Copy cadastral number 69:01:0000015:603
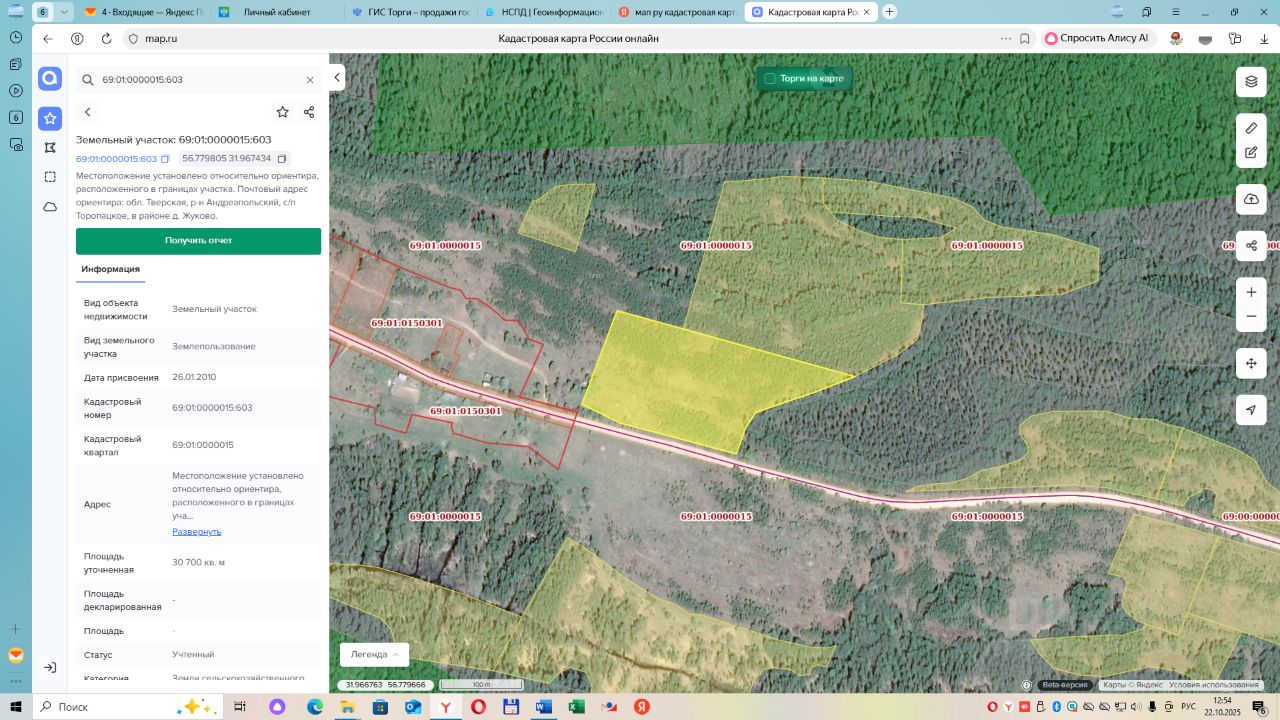The width and height of the screenshot is (1280, 720). pos(165,159)
